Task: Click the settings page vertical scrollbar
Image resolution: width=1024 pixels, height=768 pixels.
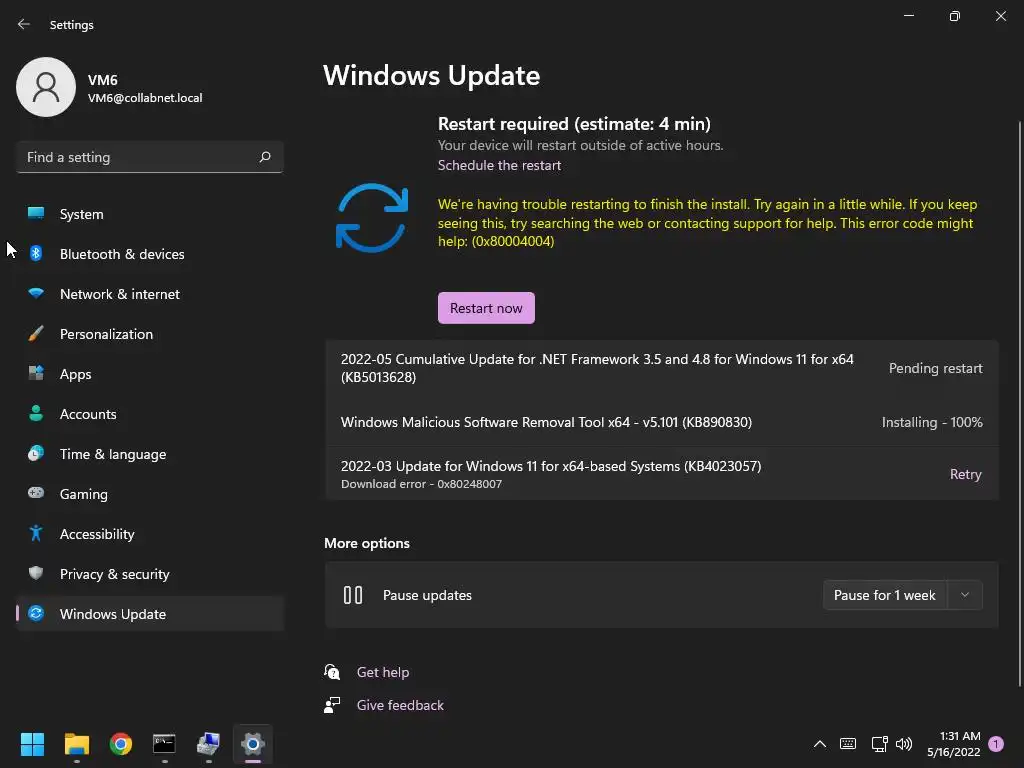Action: (1019, 403)
